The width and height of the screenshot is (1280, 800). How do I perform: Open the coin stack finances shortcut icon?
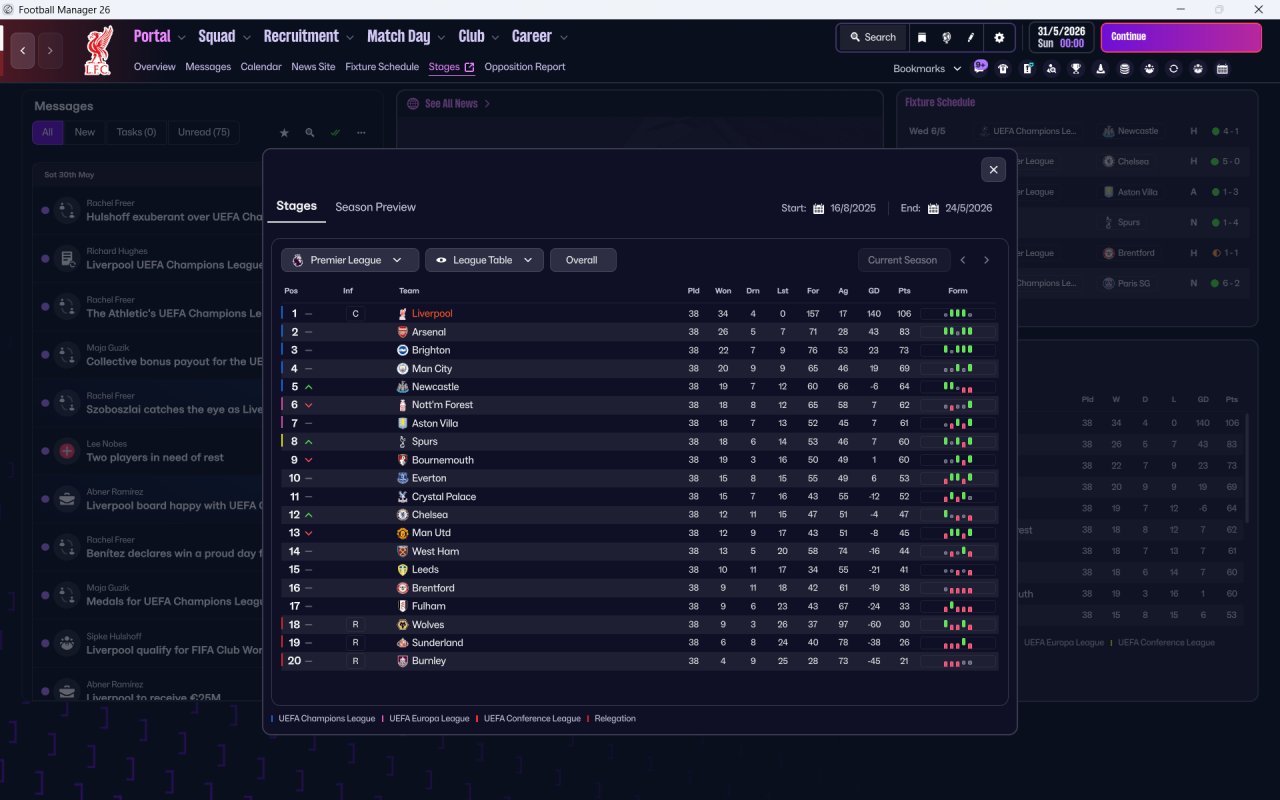(1125, 69)
